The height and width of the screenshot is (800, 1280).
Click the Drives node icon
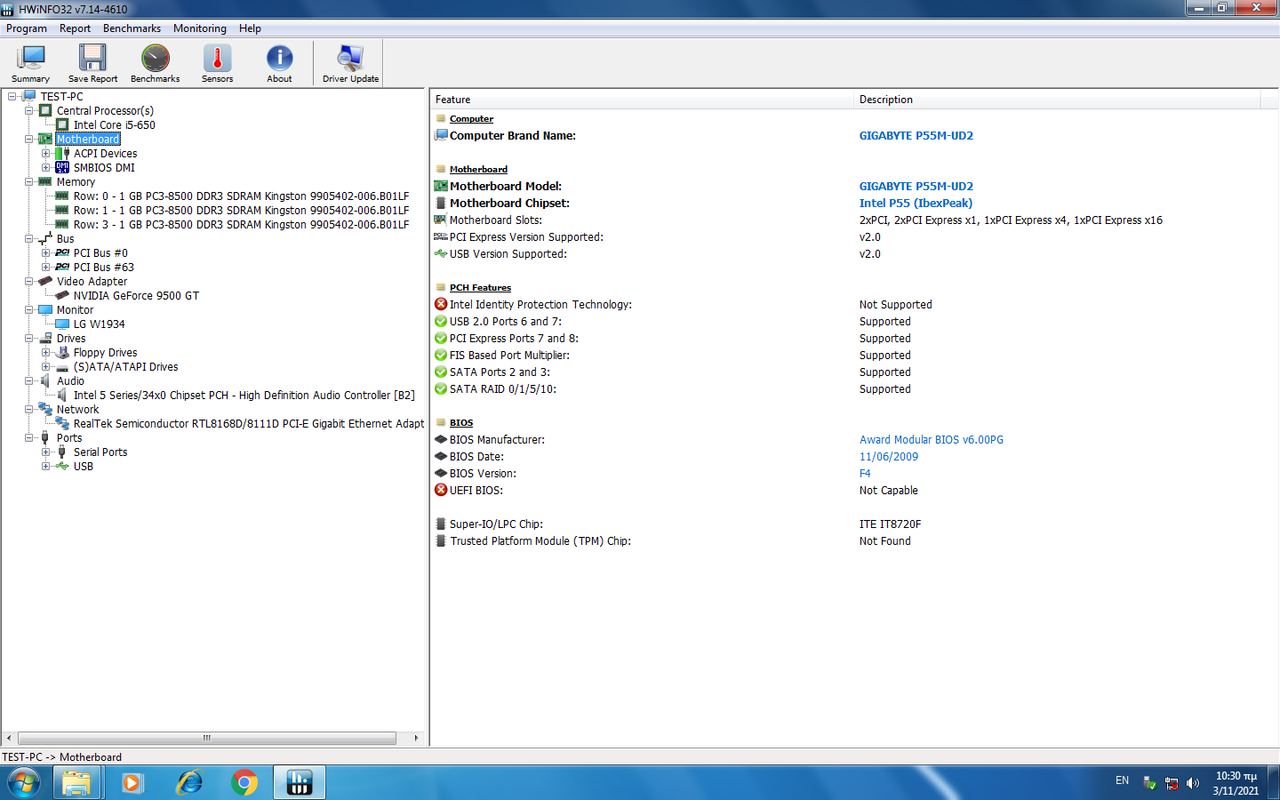pyautogui.click(x=45, y=338)
